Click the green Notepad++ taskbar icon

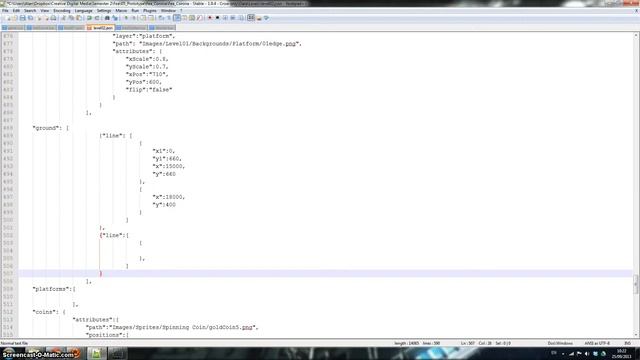[x=96, y=353]
